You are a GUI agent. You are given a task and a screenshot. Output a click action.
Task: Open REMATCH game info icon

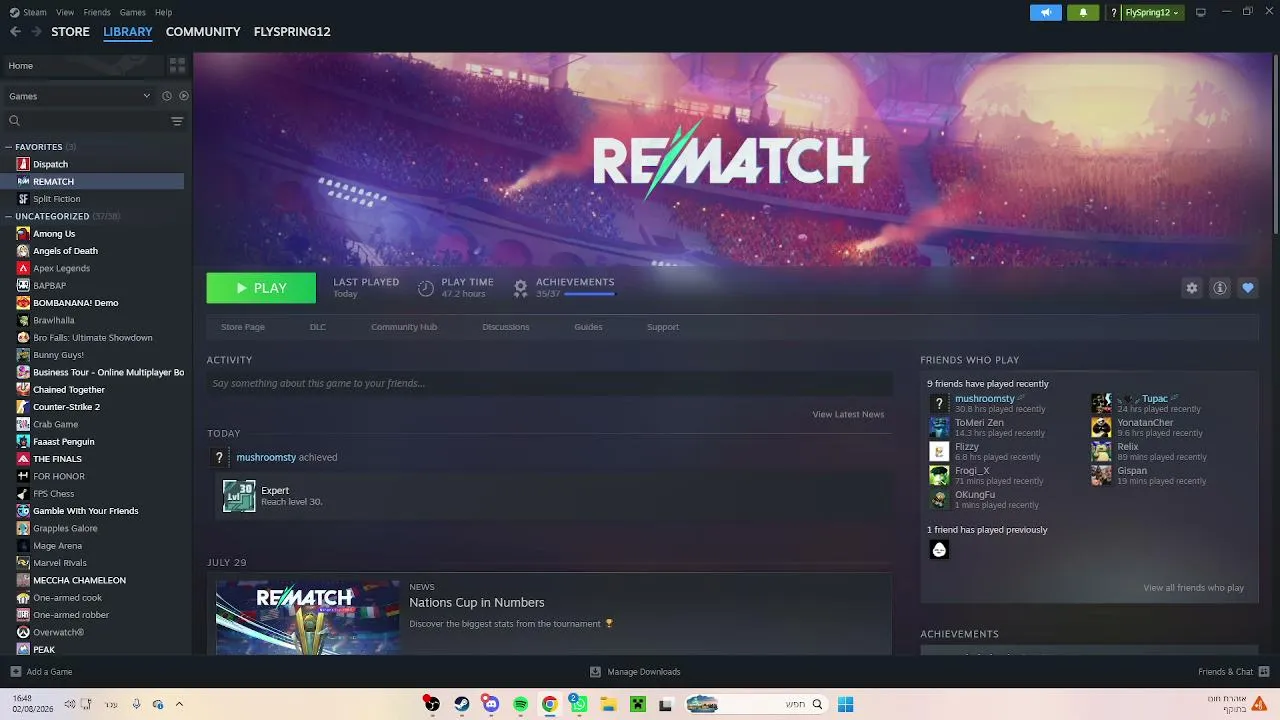(1220, 288)
